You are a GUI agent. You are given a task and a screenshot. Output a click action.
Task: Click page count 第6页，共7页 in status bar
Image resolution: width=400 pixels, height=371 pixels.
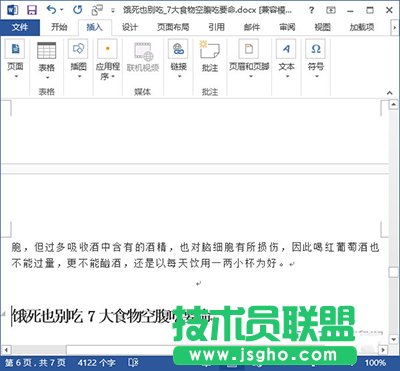coord(35,363)
